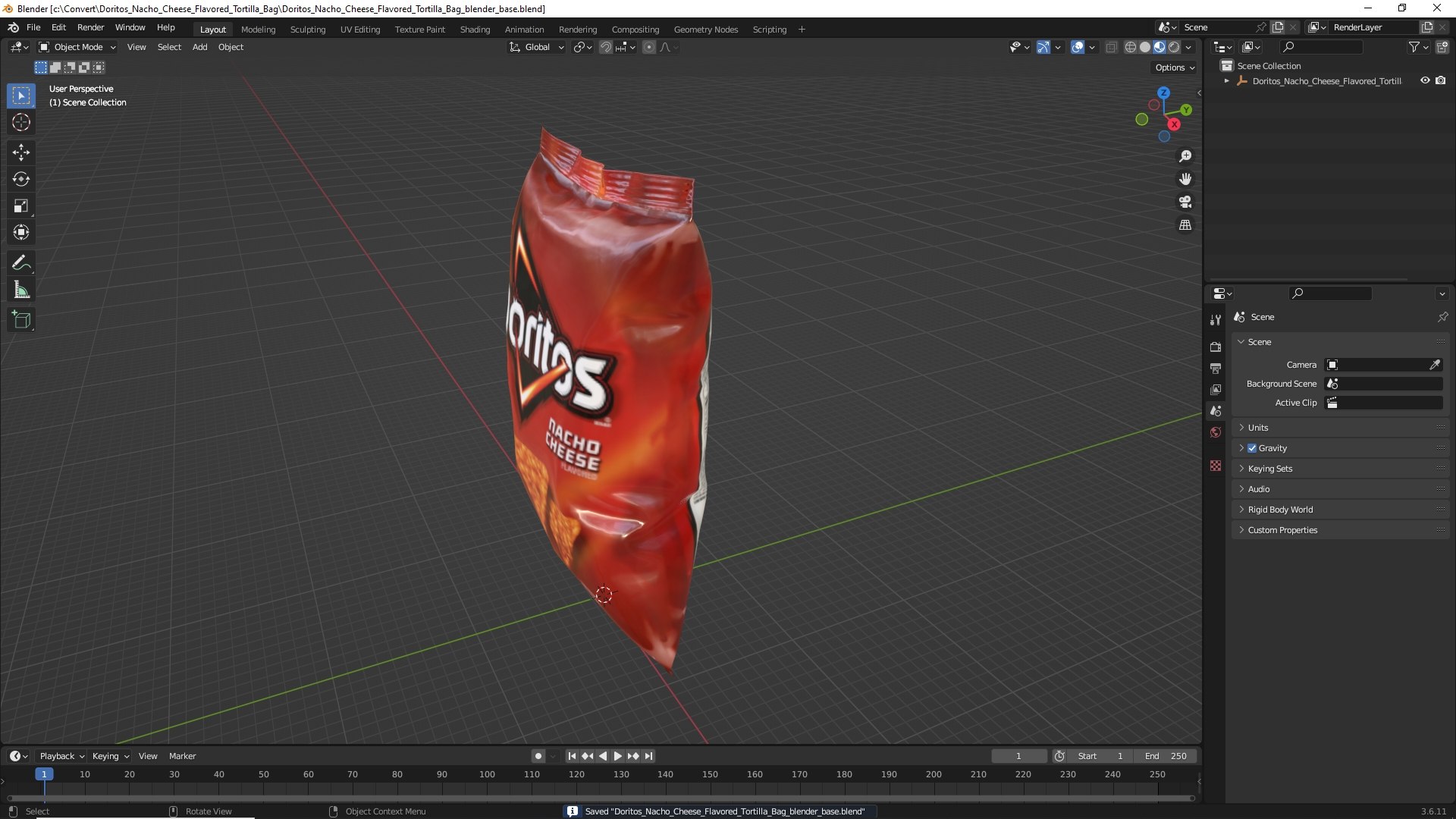This screenshot has height=819, width=1456.
Task: Switch to Wireframe viewport shading
Action: pyautogui.click(x=1131, y=47)
